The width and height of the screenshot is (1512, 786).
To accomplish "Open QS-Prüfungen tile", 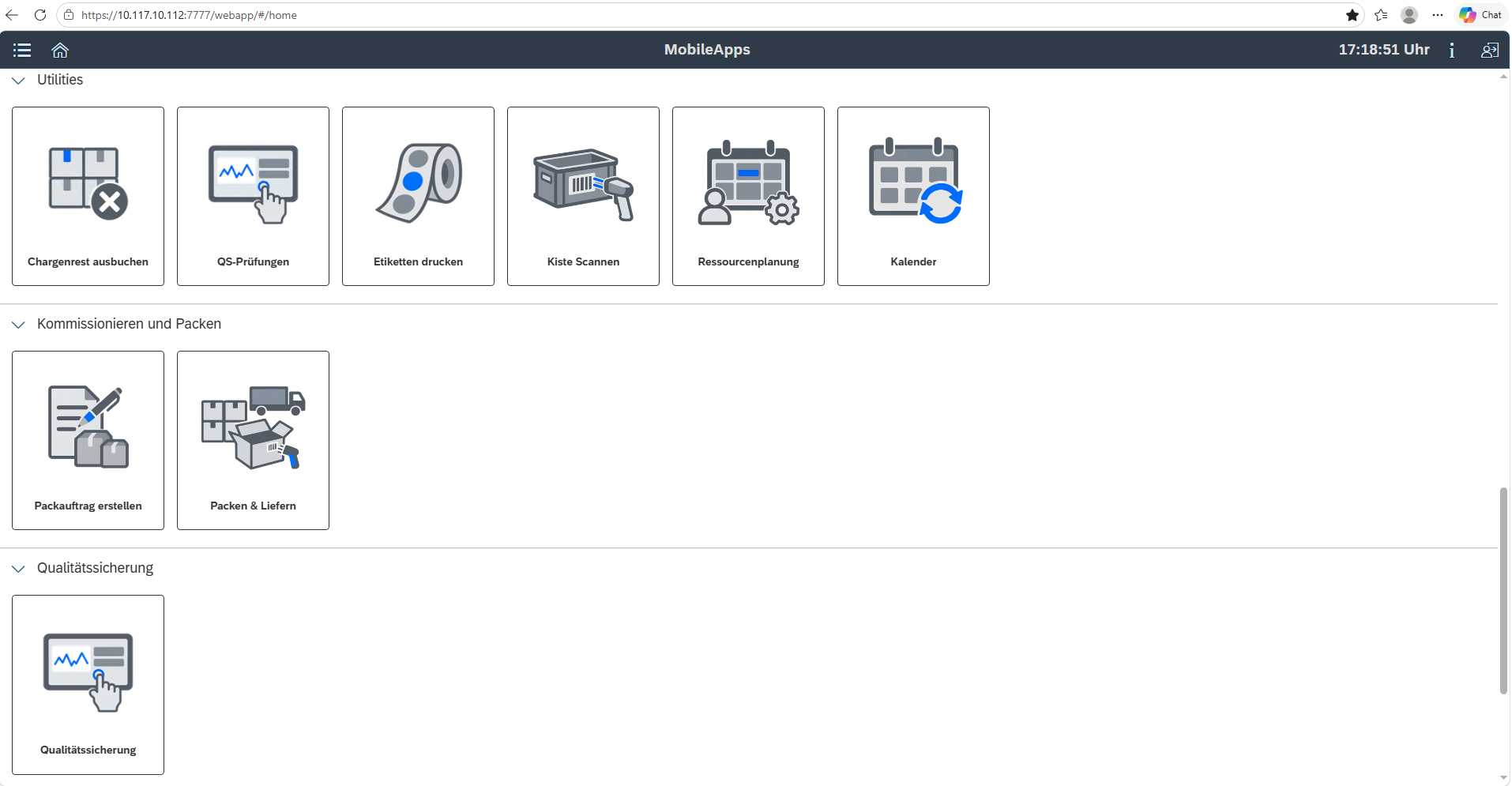I will (254, 196).
